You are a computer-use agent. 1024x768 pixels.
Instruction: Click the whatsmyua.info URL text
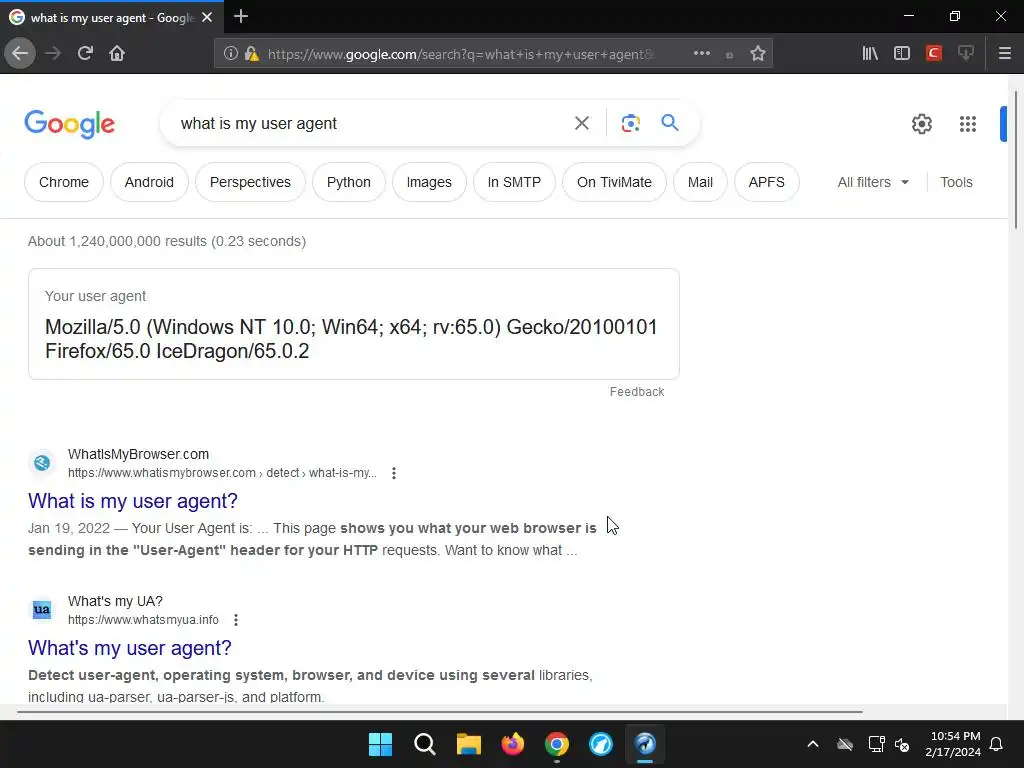pos(144,620)
